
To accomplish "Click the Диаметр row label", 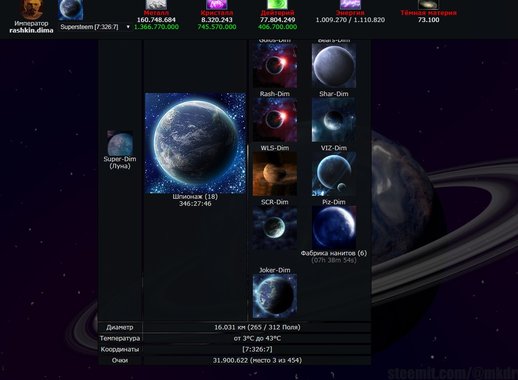I will click(120, 327).
